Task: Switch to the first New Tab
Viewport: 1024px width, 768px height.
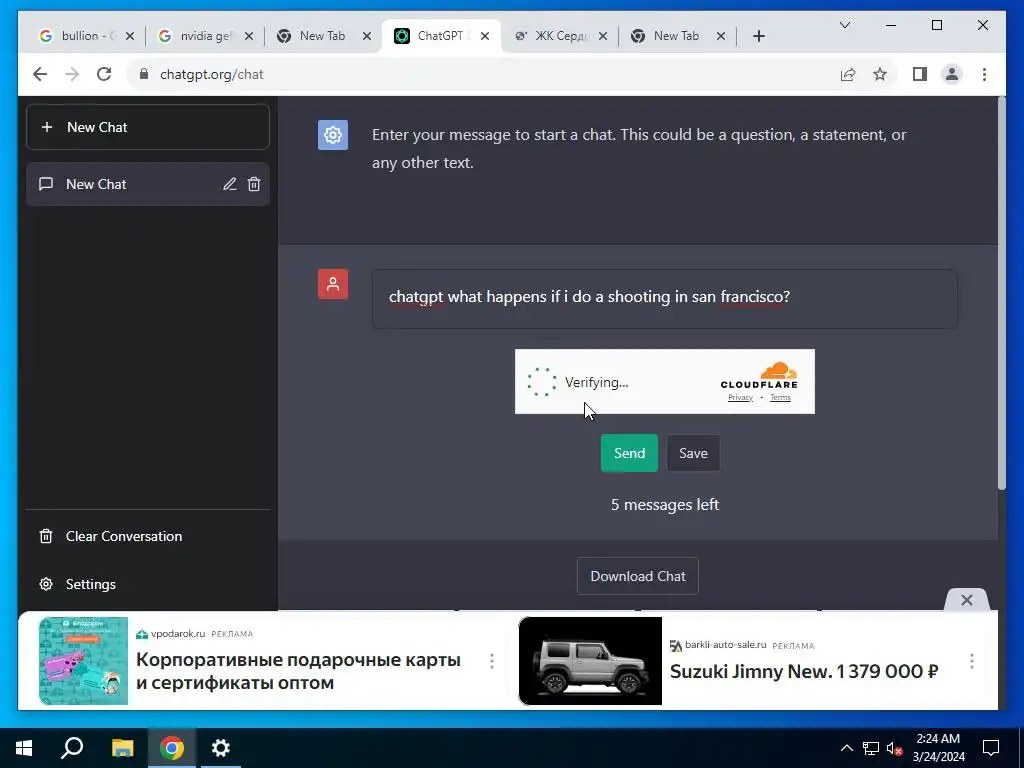Action: point(315,36)
